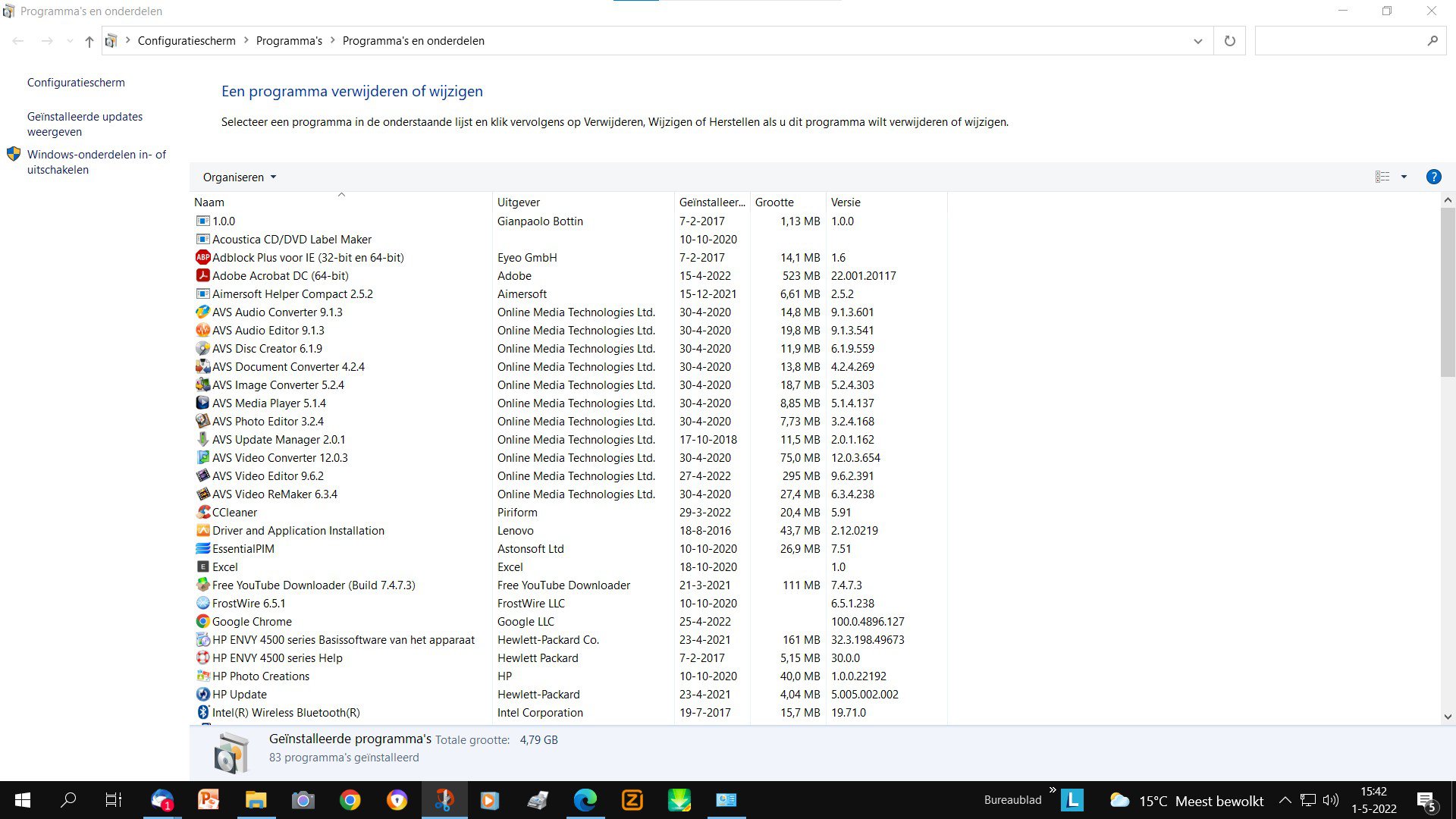Go up one folder level
The image size is (1456, 819).
pos(89,41)
